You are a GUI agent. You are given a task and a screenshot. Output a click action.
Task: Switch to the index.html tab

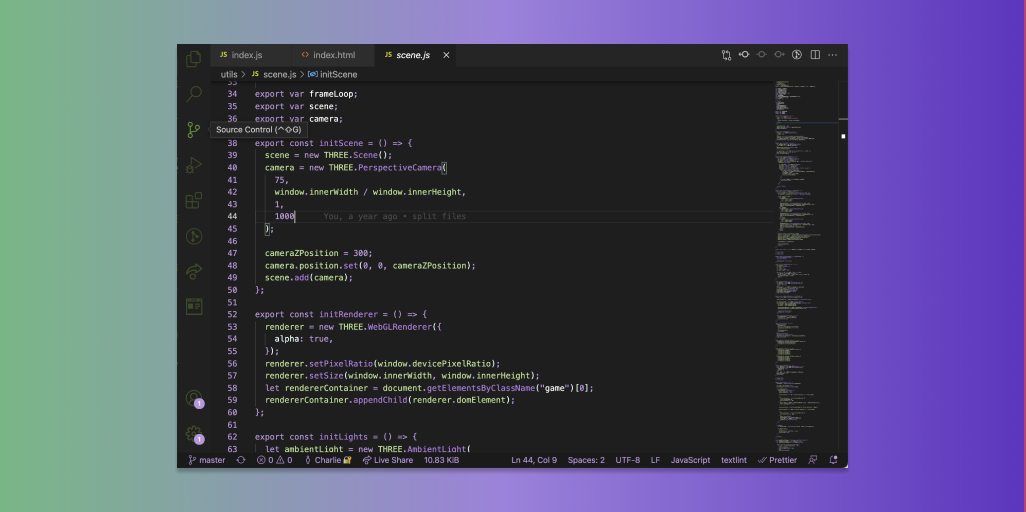coord(334,55)
